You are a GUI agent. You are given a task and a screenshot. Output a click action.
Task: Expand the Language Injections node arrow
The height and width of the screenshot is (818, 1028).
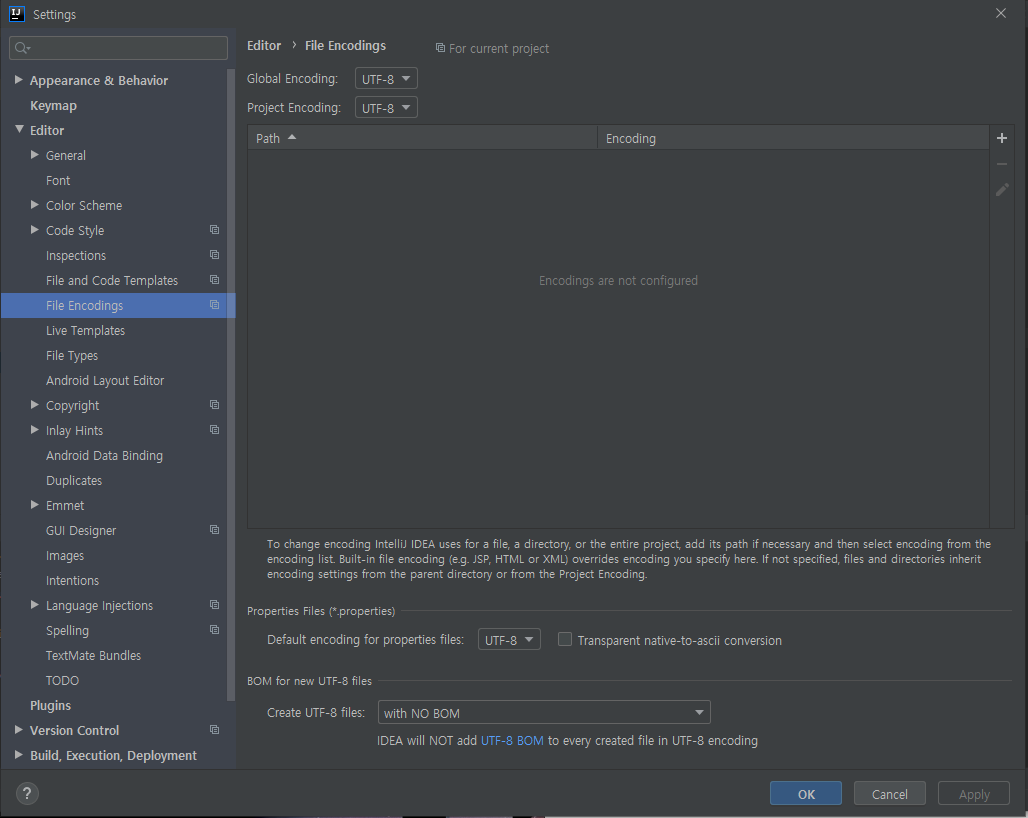(x=35, y=604)
